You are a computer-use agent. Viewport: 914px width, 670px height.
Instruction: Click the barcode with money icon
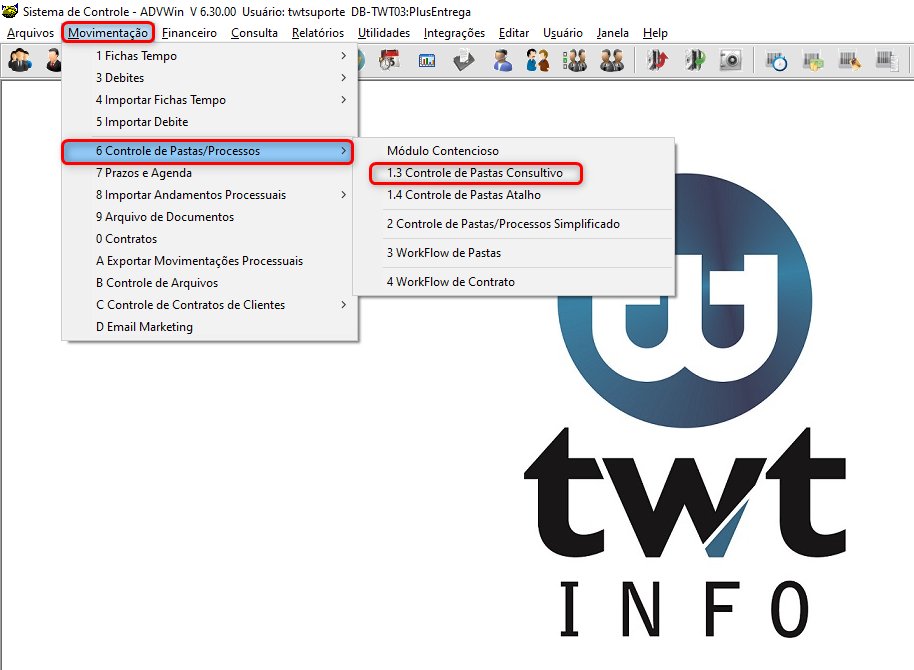click(x=813, y=61)
